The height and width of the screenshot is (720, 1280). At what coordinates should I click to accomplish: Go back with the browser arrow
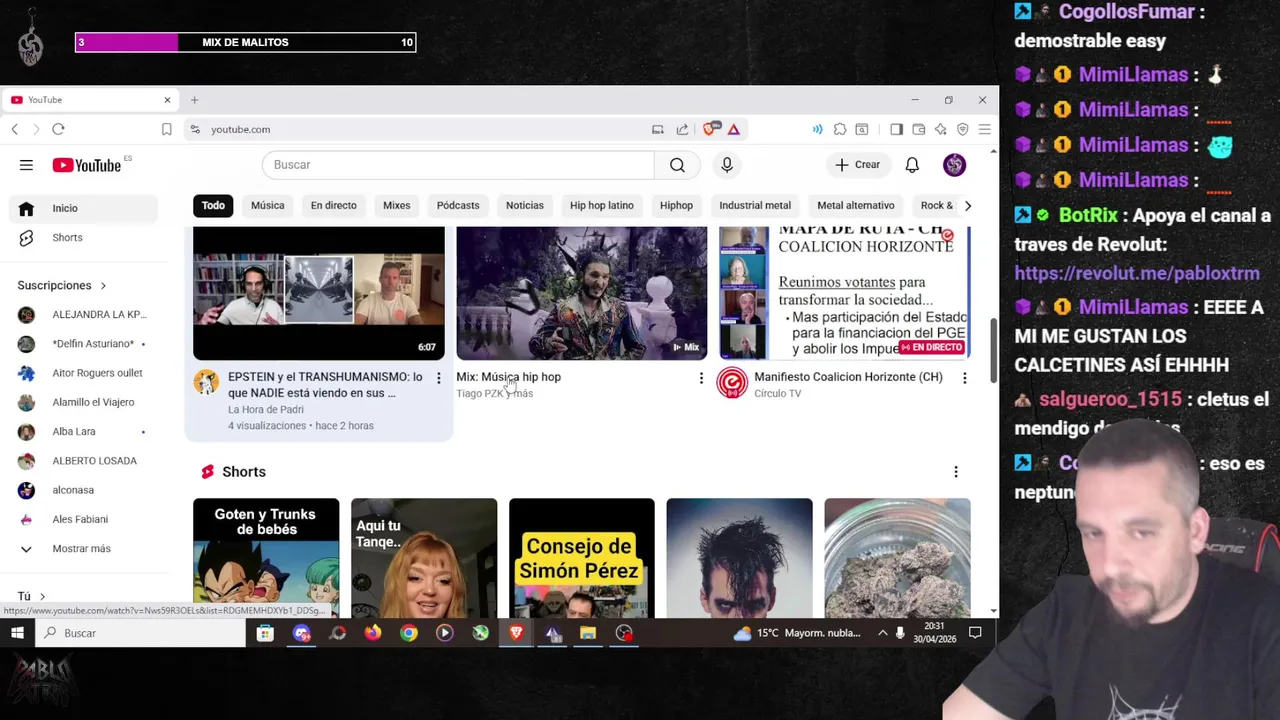(15, 129)
